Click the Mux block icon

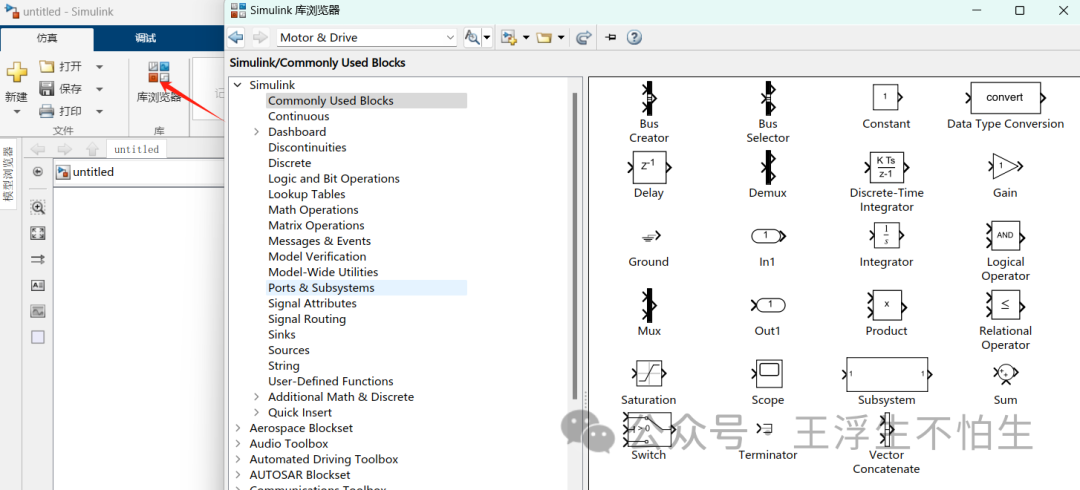pos(648,305)
